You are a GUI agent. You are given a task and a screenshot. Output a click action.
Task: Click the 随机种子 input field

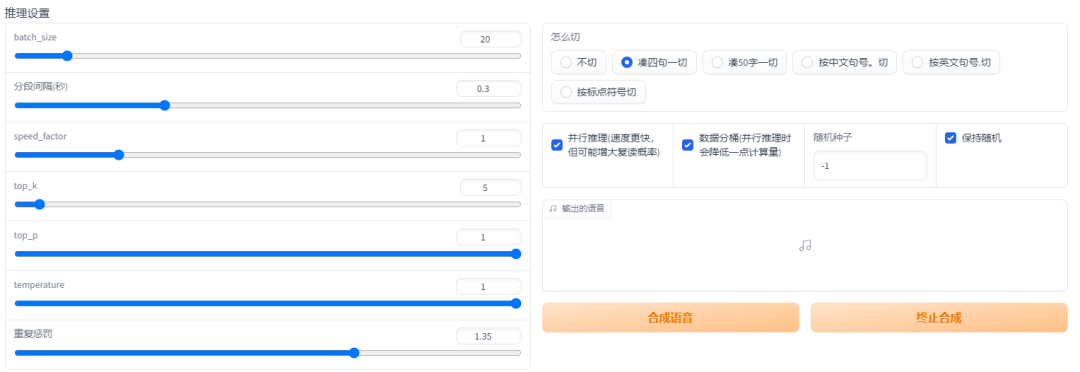[870, 166]
